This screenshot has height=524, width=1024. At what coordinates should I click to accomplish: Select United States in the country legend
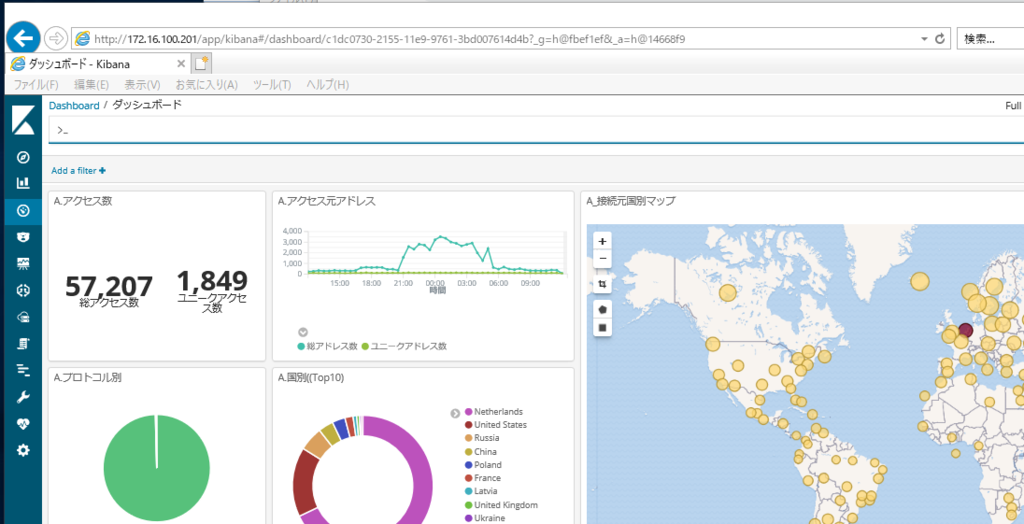pos(495,425)
